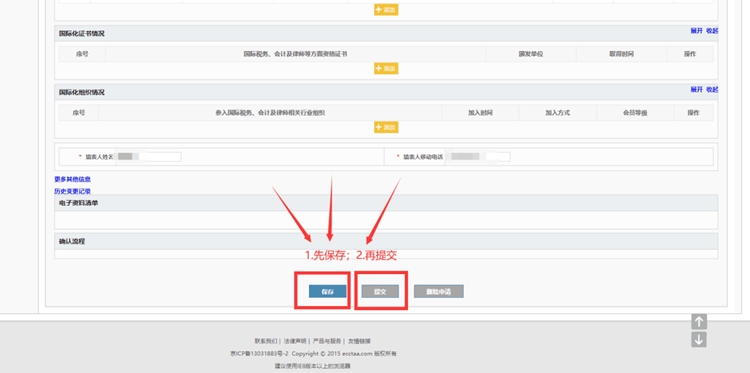
Task: Open the 法律声明 footer link
Action: pos(295,341)
